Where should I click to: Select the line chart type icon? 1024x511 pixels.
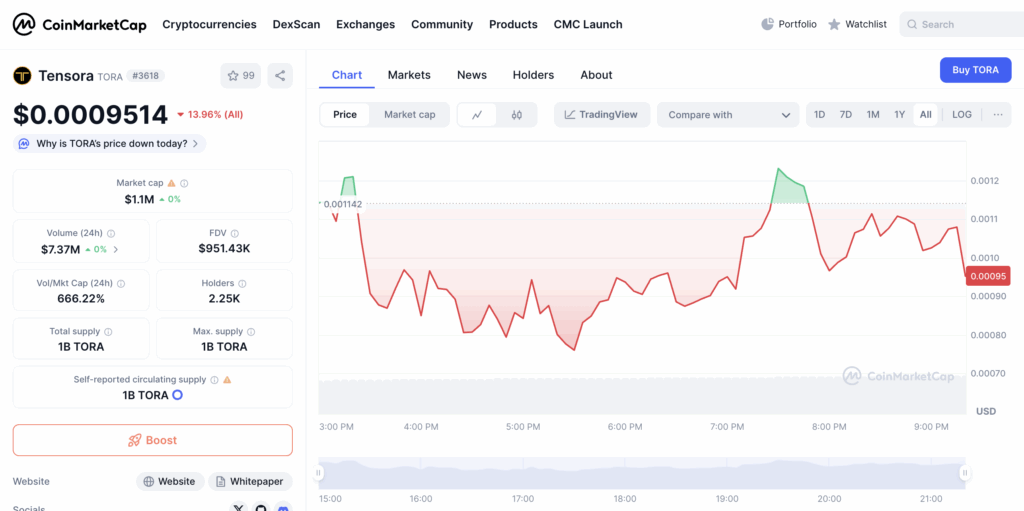[477, 115]
